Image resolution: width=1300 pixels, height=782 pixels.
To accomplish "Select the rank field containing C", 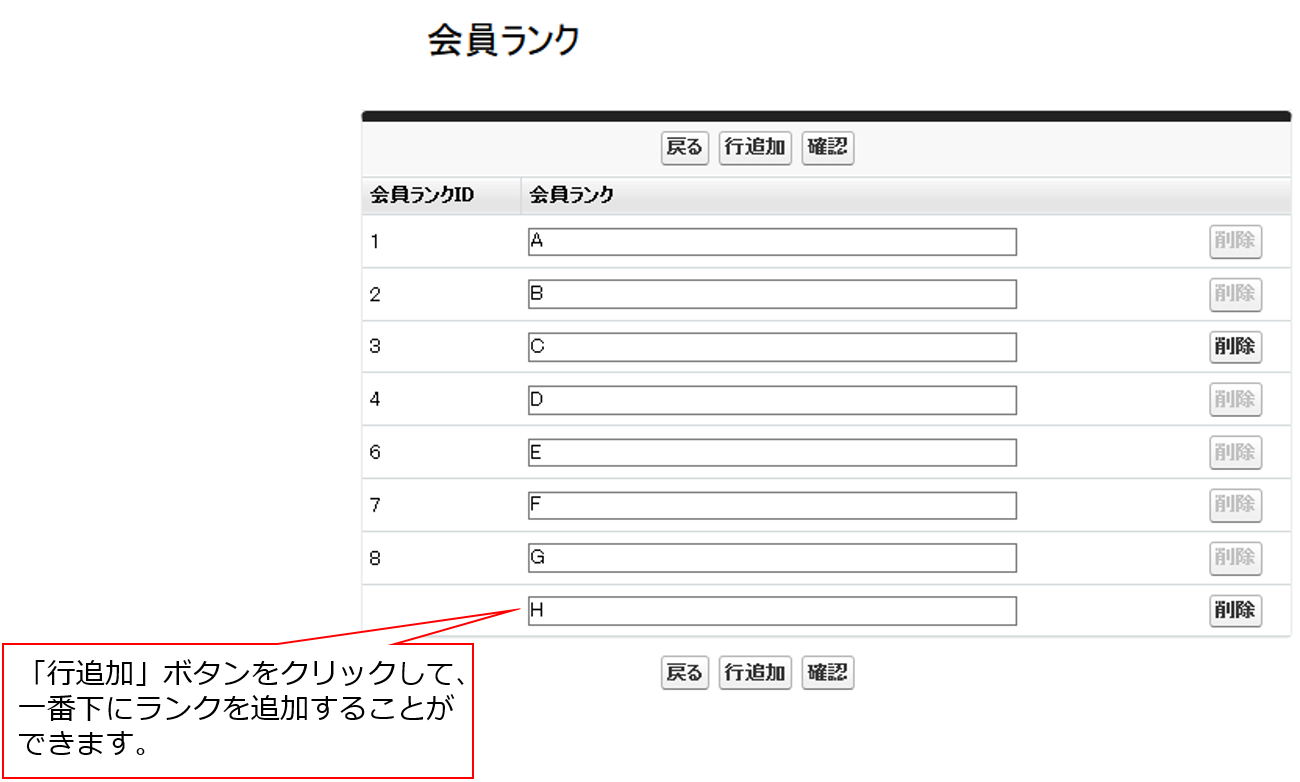I will click(772, 347).
